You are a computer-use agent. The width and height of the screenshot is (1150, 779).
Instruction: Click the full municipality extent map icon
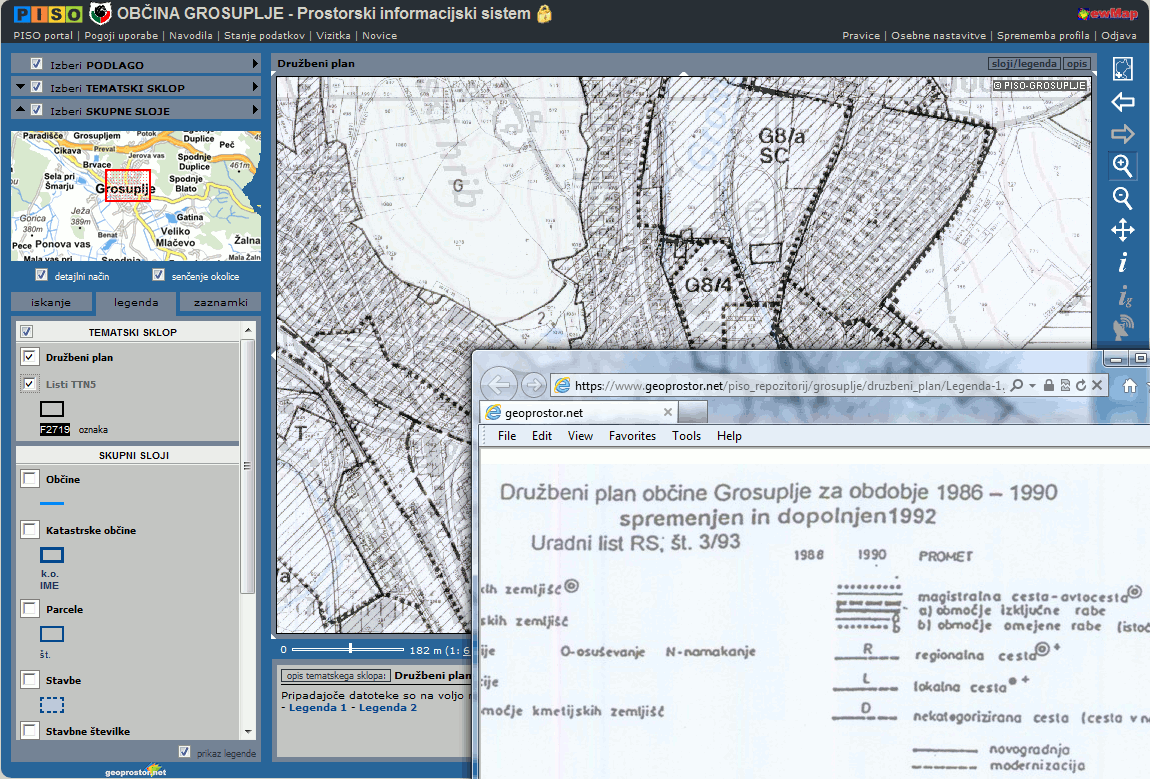click(1122, 69)
